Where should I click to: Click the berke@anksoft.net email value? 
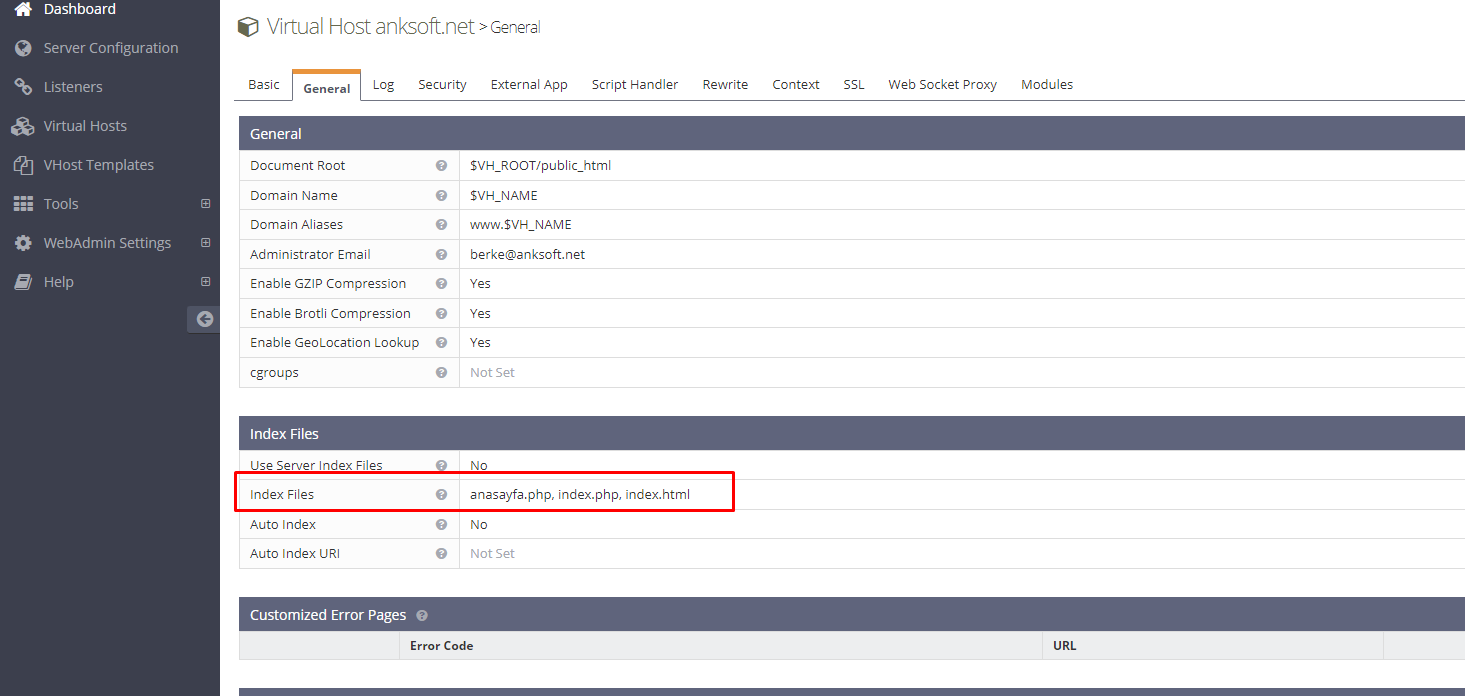[x=528, y=255]
